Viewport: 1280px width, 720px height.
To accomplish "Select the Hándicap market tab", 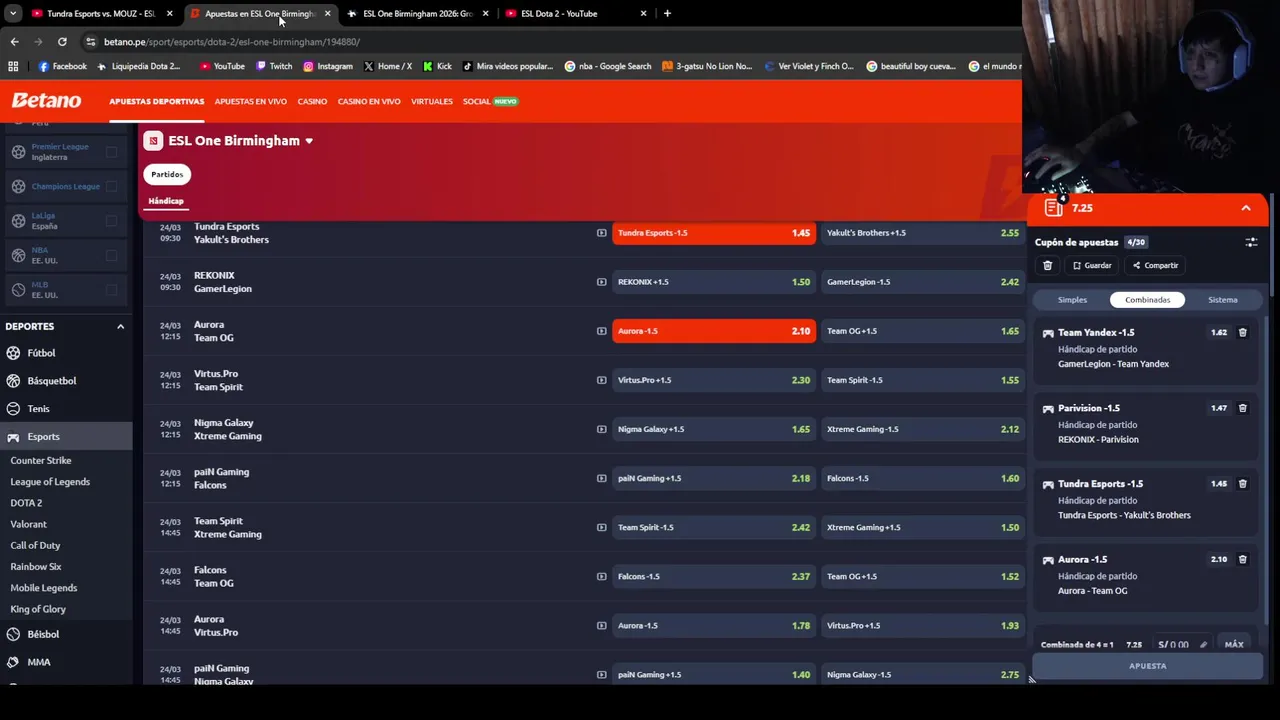I will [166, 201].
